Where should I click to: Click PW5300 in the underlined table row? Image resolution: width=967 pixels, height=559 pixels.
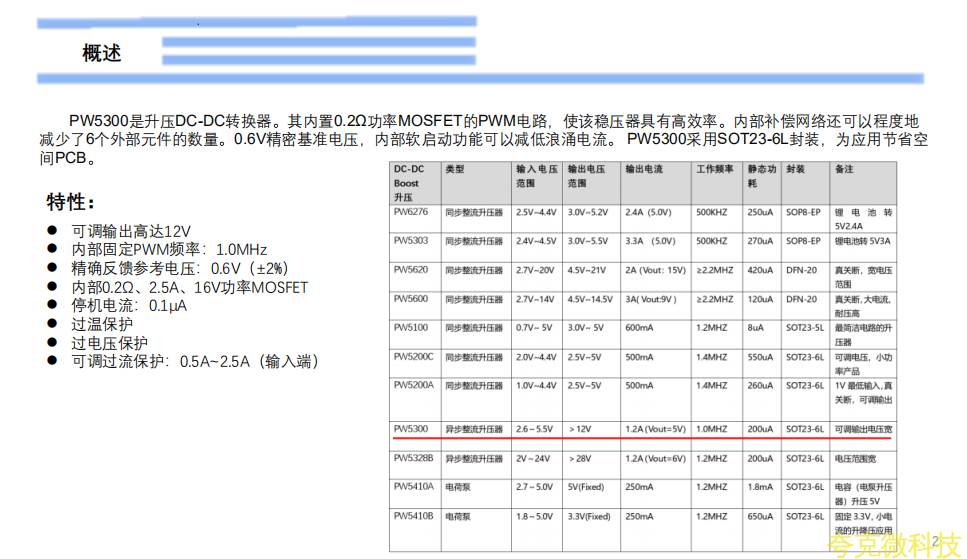point(411,429)
